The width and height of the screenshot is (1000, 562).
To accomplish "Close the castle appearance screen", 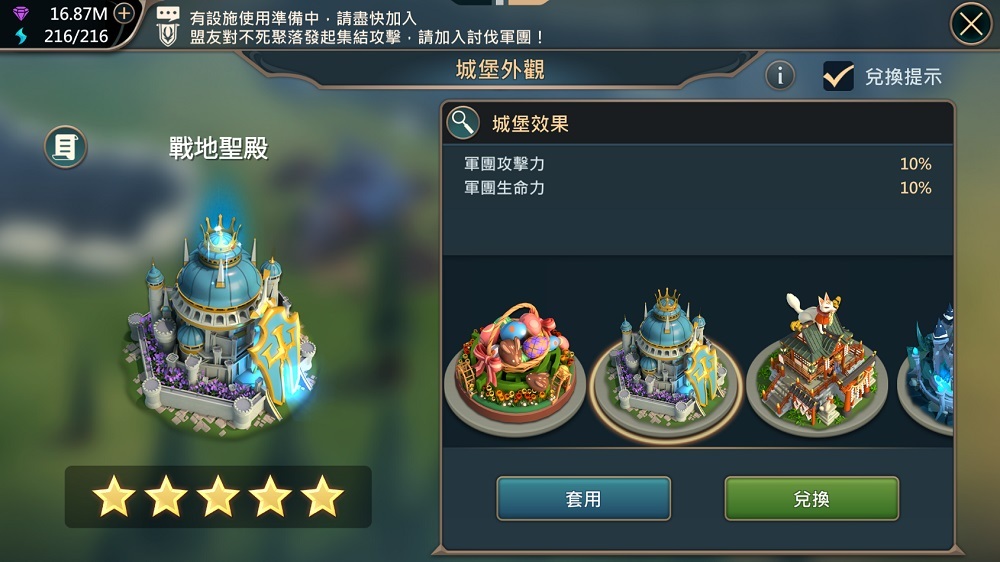I will [971, 24].
